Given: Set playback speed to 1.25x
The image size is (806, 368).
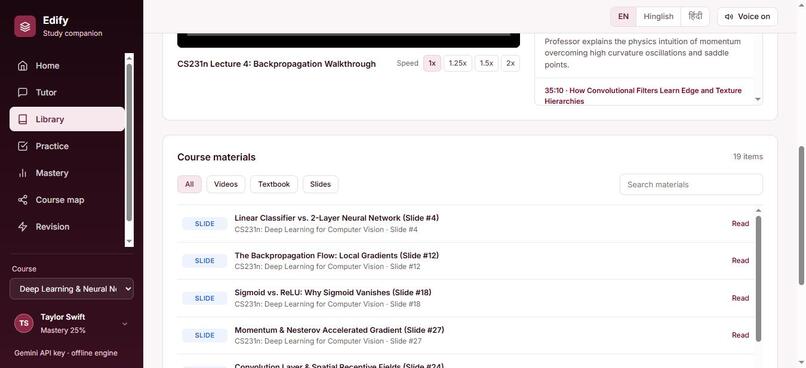Looking at the screenshot, I should click(x=457, y=63).
